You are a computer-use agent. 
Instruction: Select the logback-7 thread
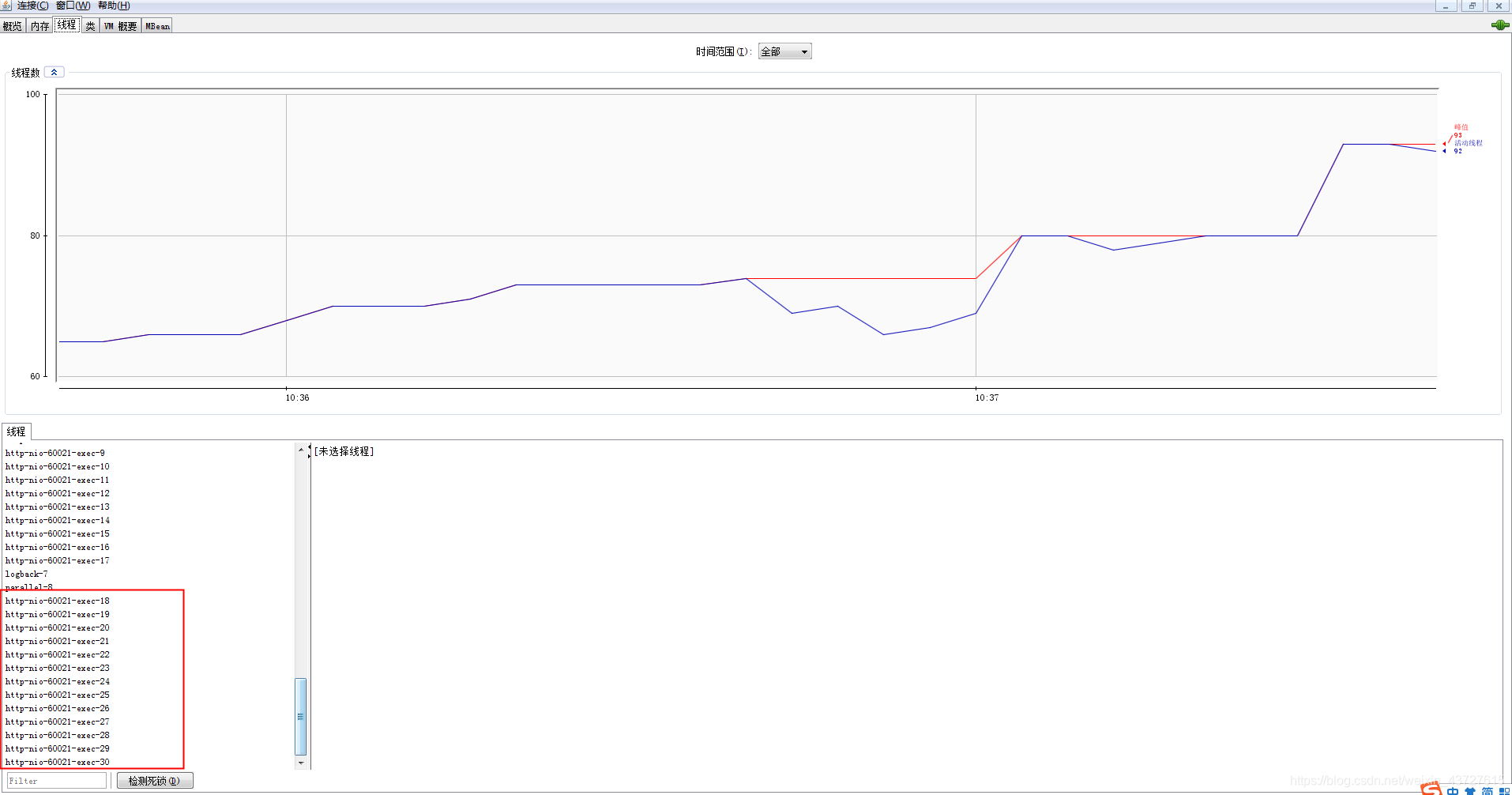(x=27, y=575)
